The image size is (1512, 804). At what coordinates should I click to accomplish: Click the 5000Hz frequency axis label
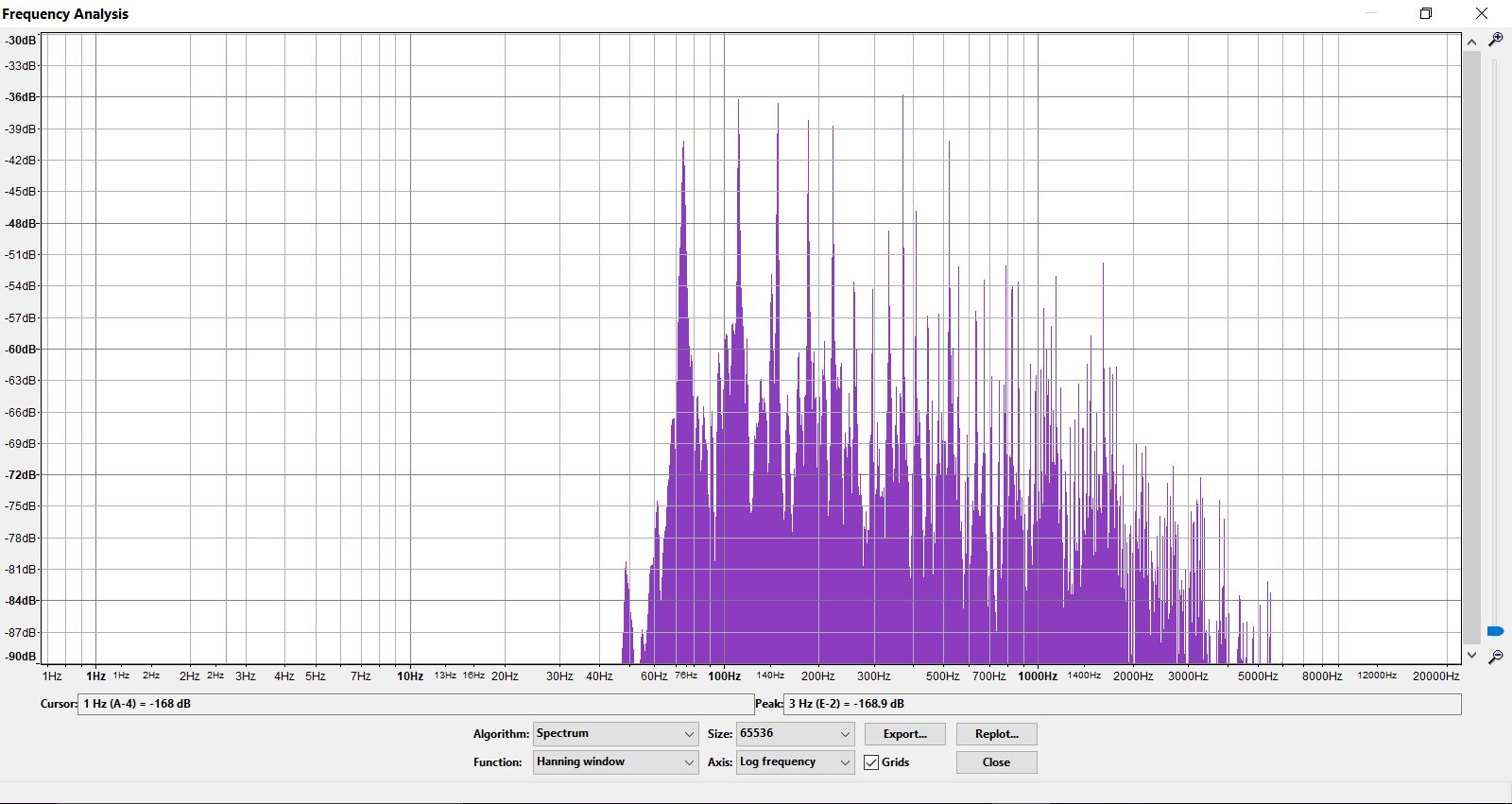point(1259,676)
